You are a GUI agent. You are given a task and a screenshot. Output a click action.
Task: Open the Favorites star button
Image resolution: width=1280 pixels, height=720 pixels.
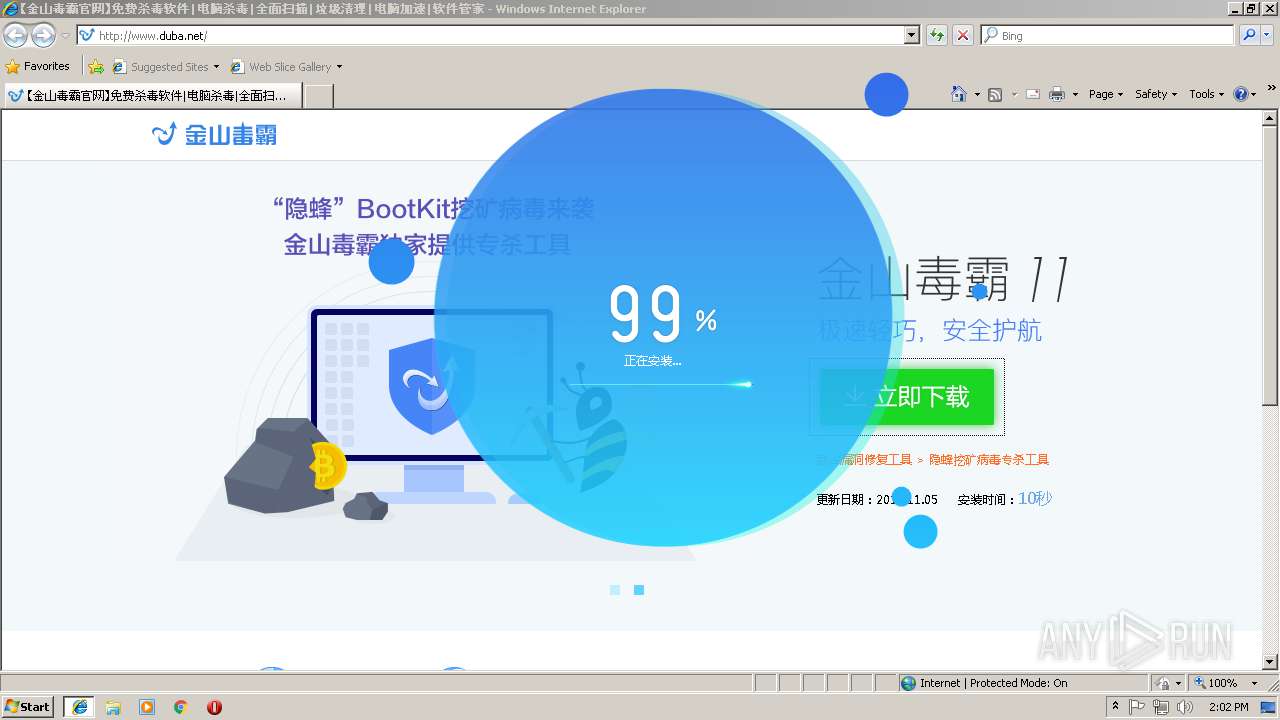pos(13,67)
